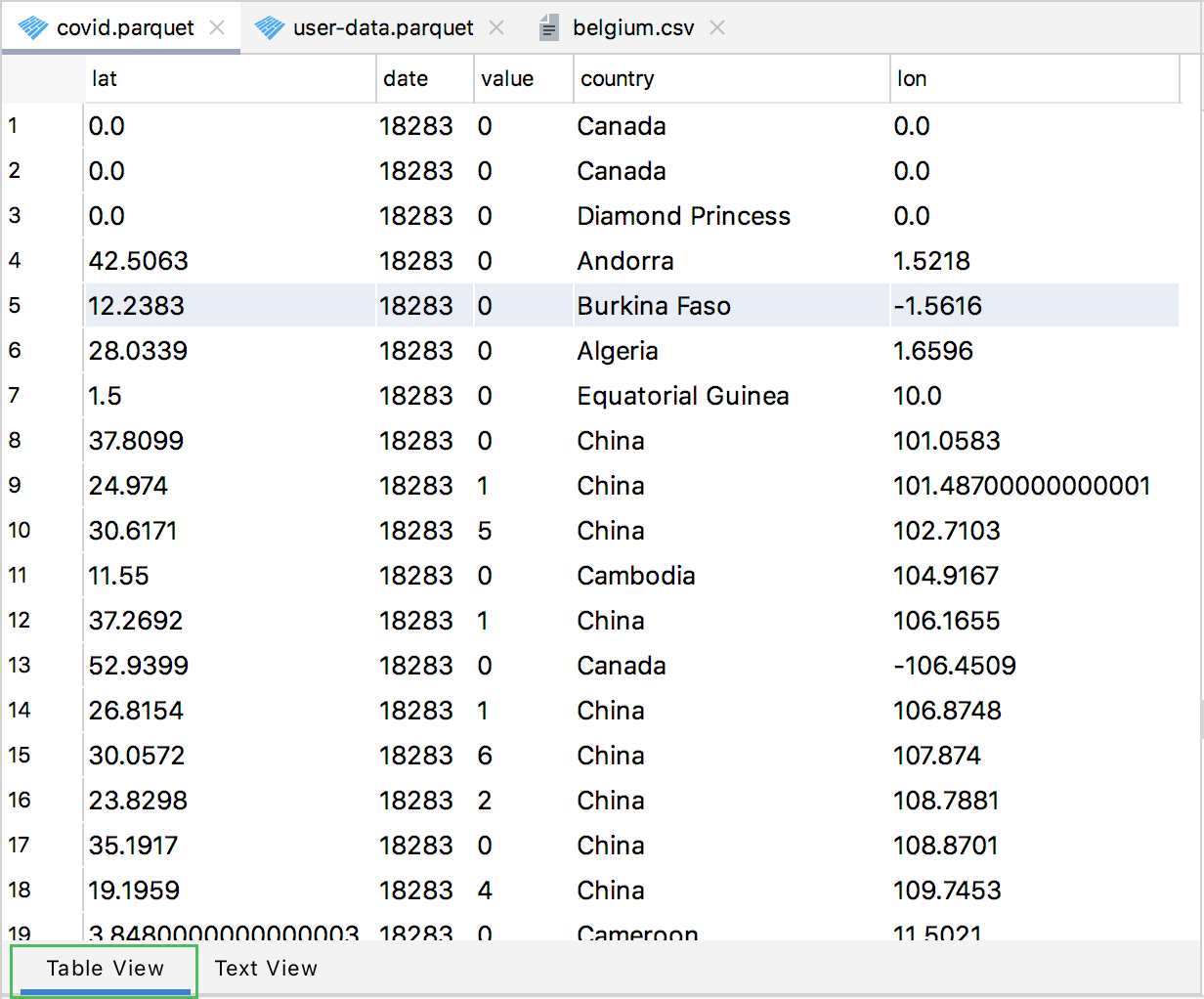Viewport: 1204px width, 999px height.
Task: Click the parquet icon on user-data.parquet tab
Action: point(269,27)
